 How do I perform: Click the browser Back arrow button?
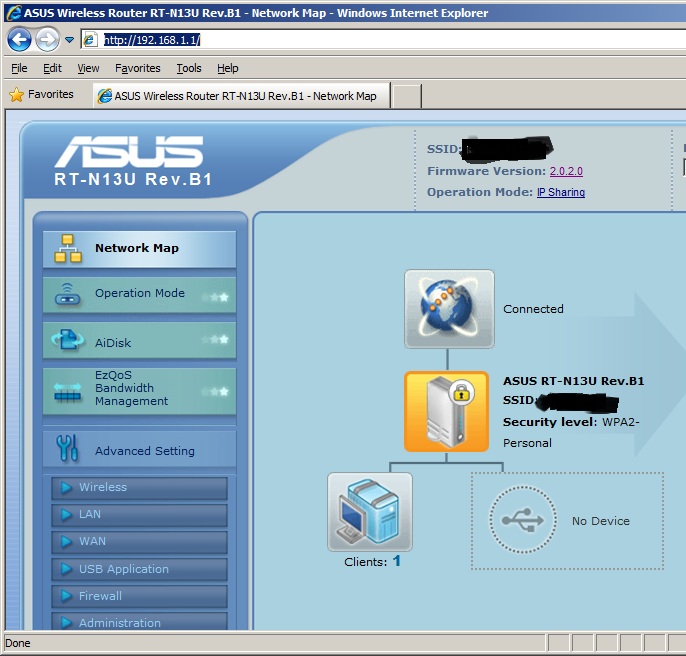[19, 40]
